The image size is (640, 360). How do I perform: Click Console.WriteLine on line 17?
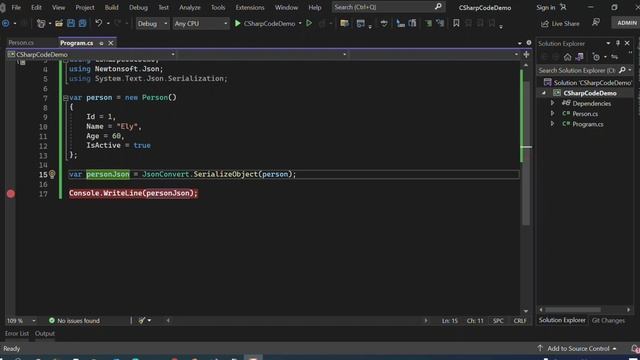(x=105, y=193)
